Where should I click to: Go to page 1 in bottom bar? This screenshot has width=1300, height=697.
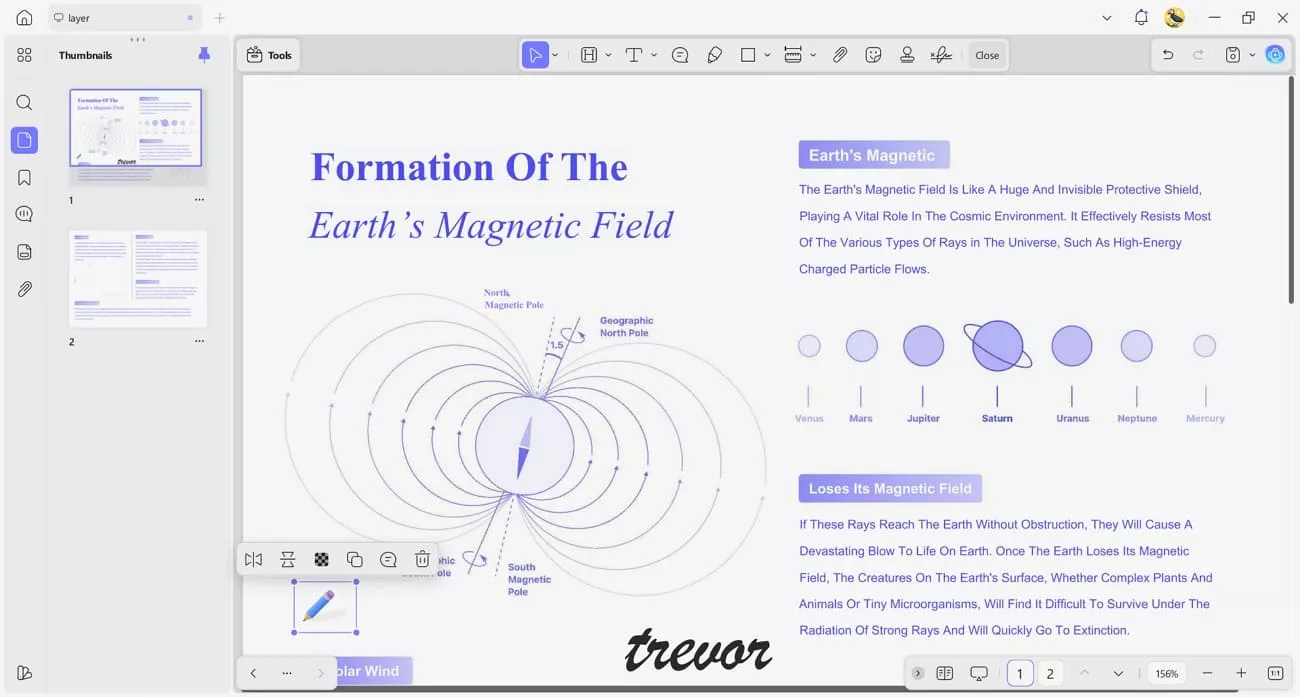[x=1020, y=673]
